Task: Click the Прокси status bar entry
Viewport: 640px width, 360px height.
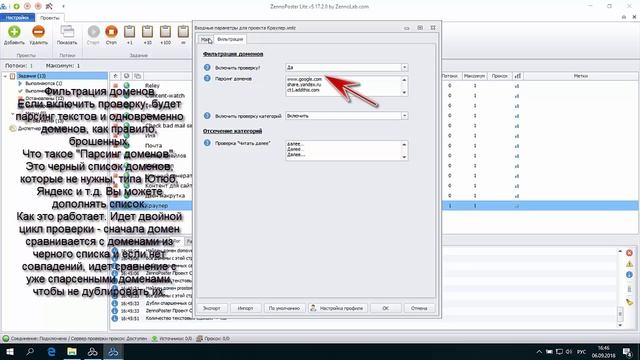Action: (213, 339)
